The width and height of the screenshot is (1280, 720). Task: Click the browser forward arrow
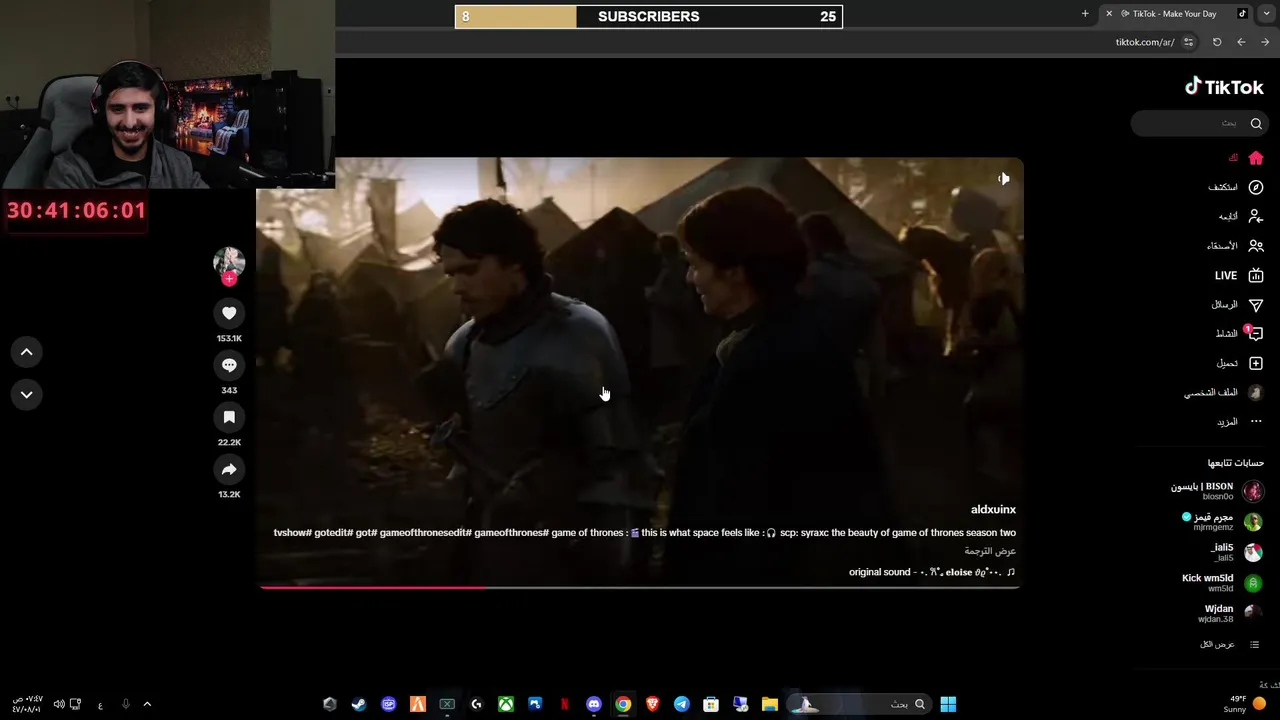1265,42
